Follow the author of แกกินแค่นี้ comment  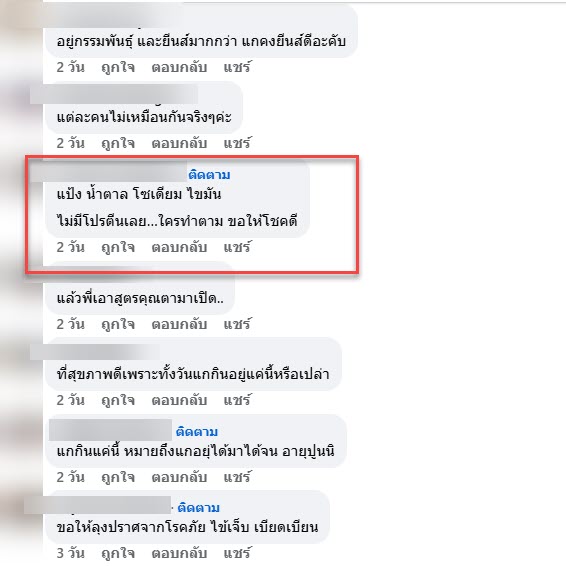point(197,432)
